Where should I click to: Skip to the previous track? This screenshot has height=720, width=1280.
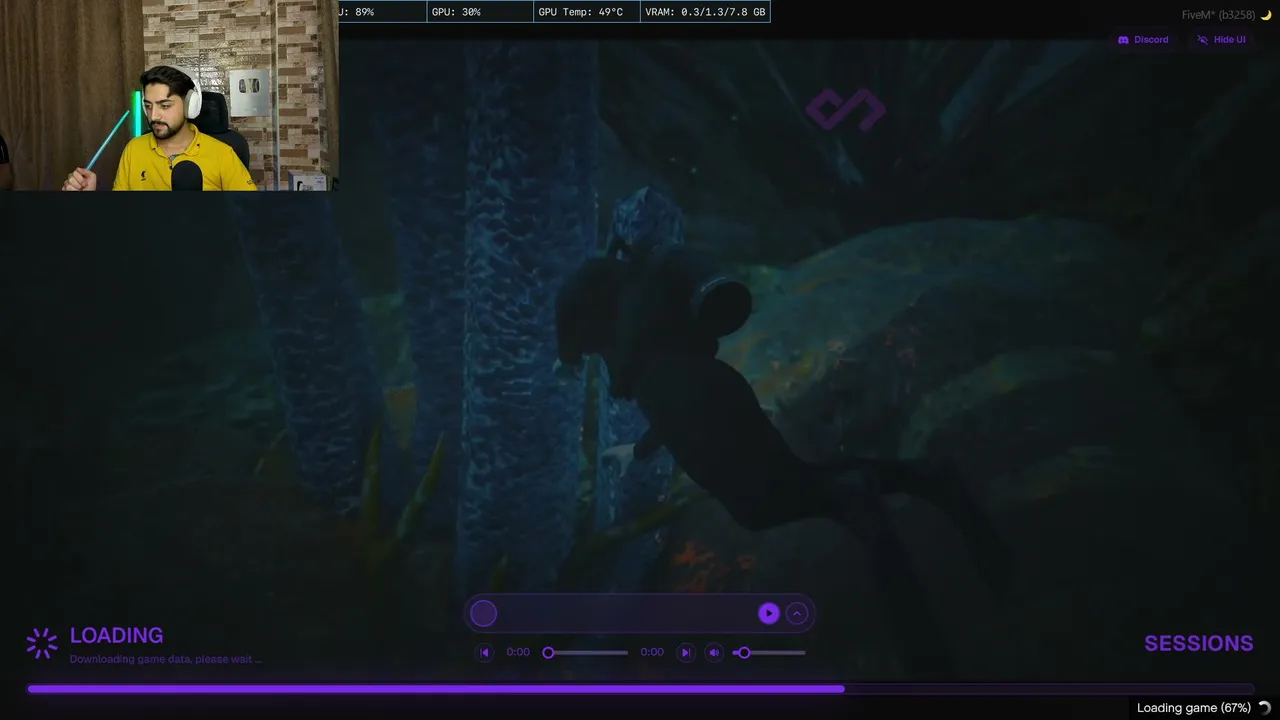click(485, 653)
